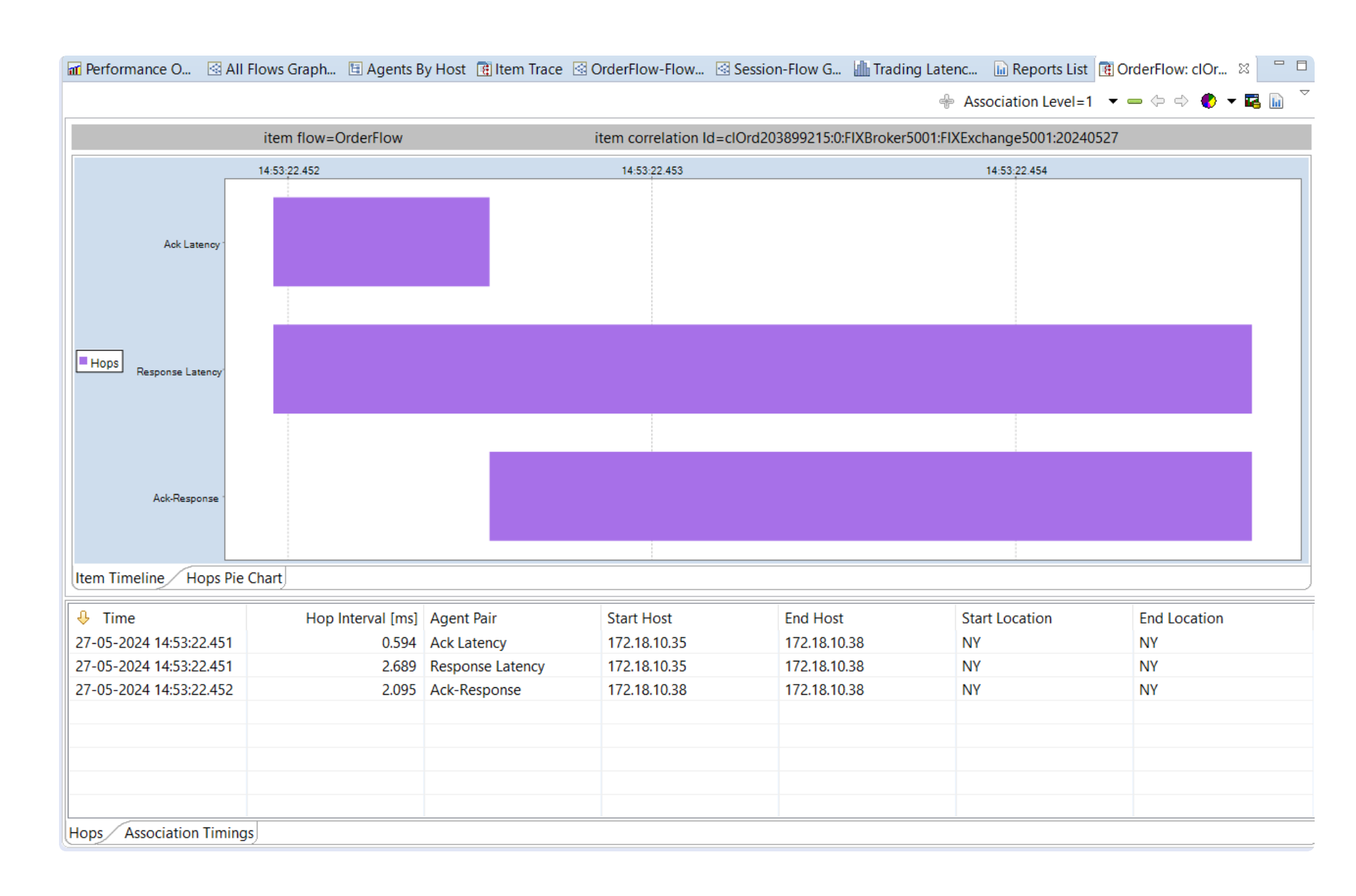Open the Trading Latenc... tab
The width and height of the screenshot is (1356, 896).
pyautogui.click(x=916, y=69)
